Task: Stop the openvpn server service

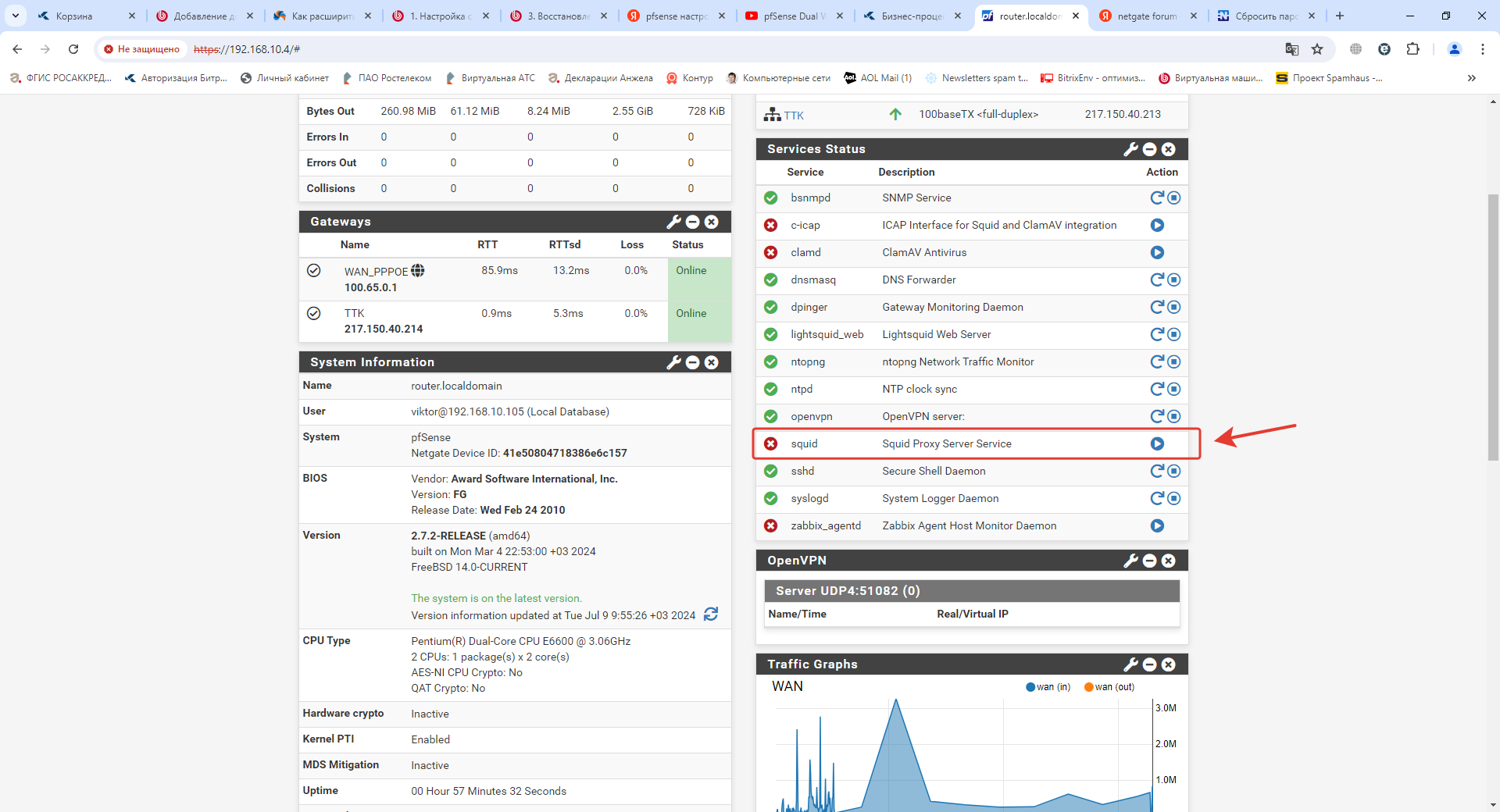Action: (x=1173, y=416)
